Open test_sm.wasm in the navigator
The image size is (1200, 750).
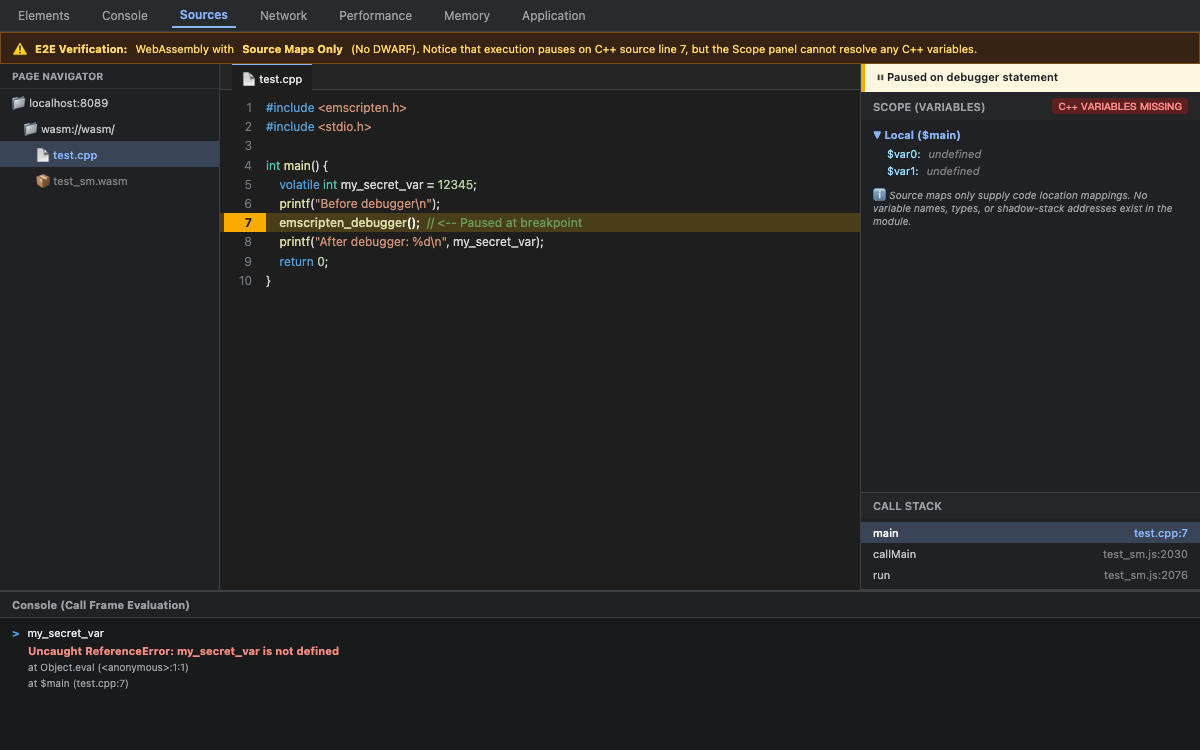(x=109, y=181)
